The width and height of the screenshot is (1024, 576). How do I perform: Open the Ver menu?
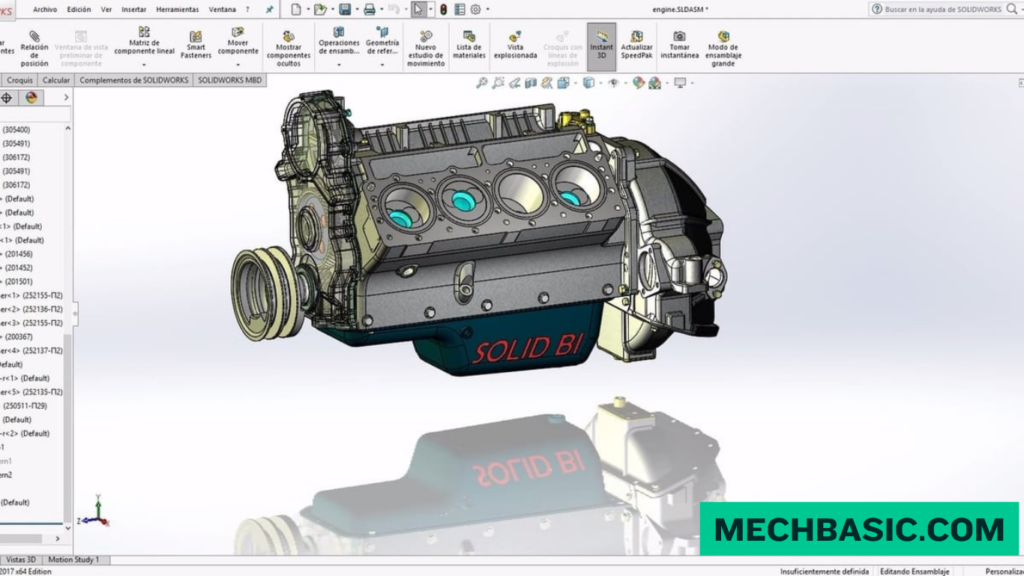coord(106,10)
